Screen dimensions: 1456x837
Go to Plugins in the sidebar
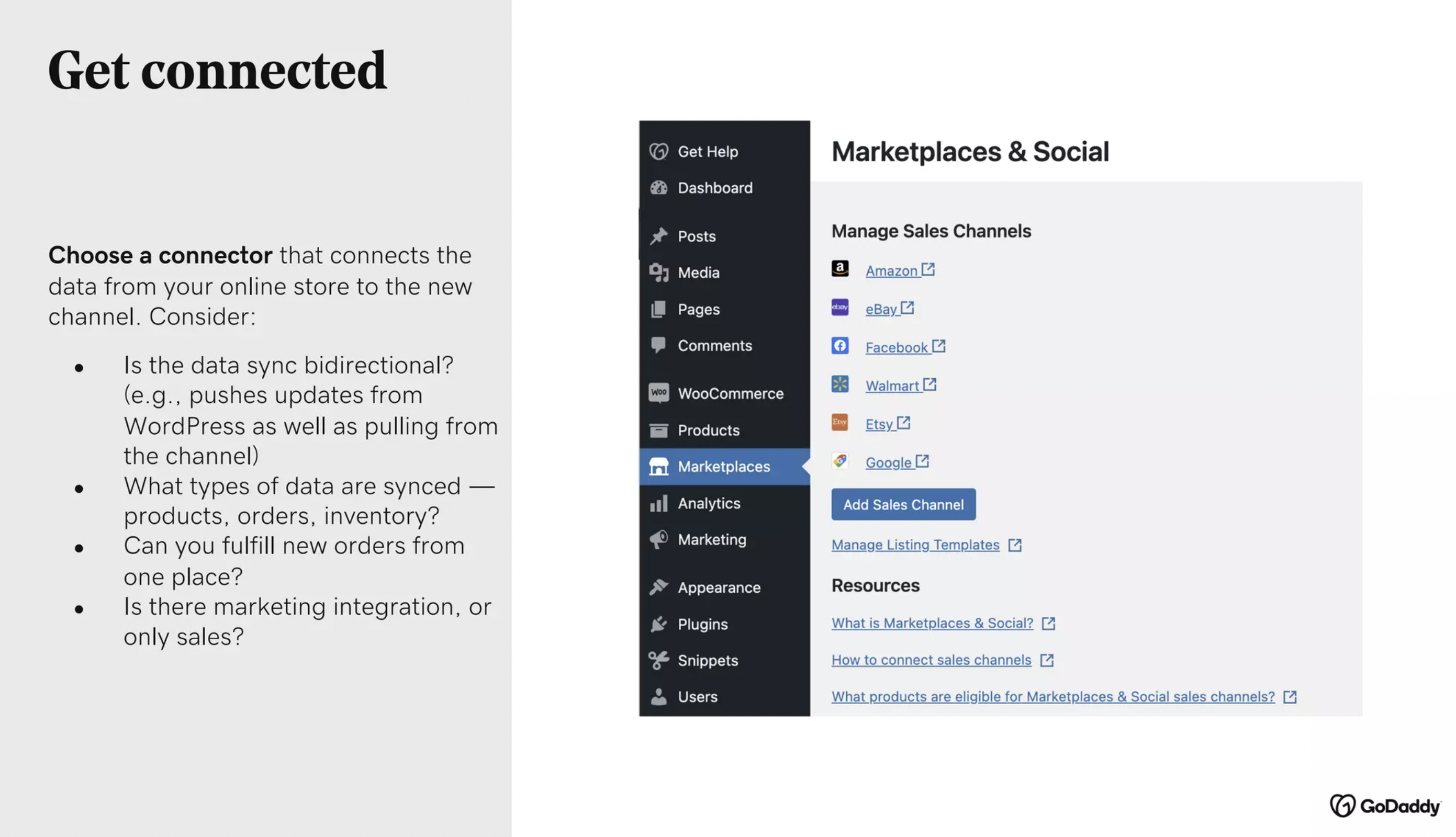(x=724, y=624)
